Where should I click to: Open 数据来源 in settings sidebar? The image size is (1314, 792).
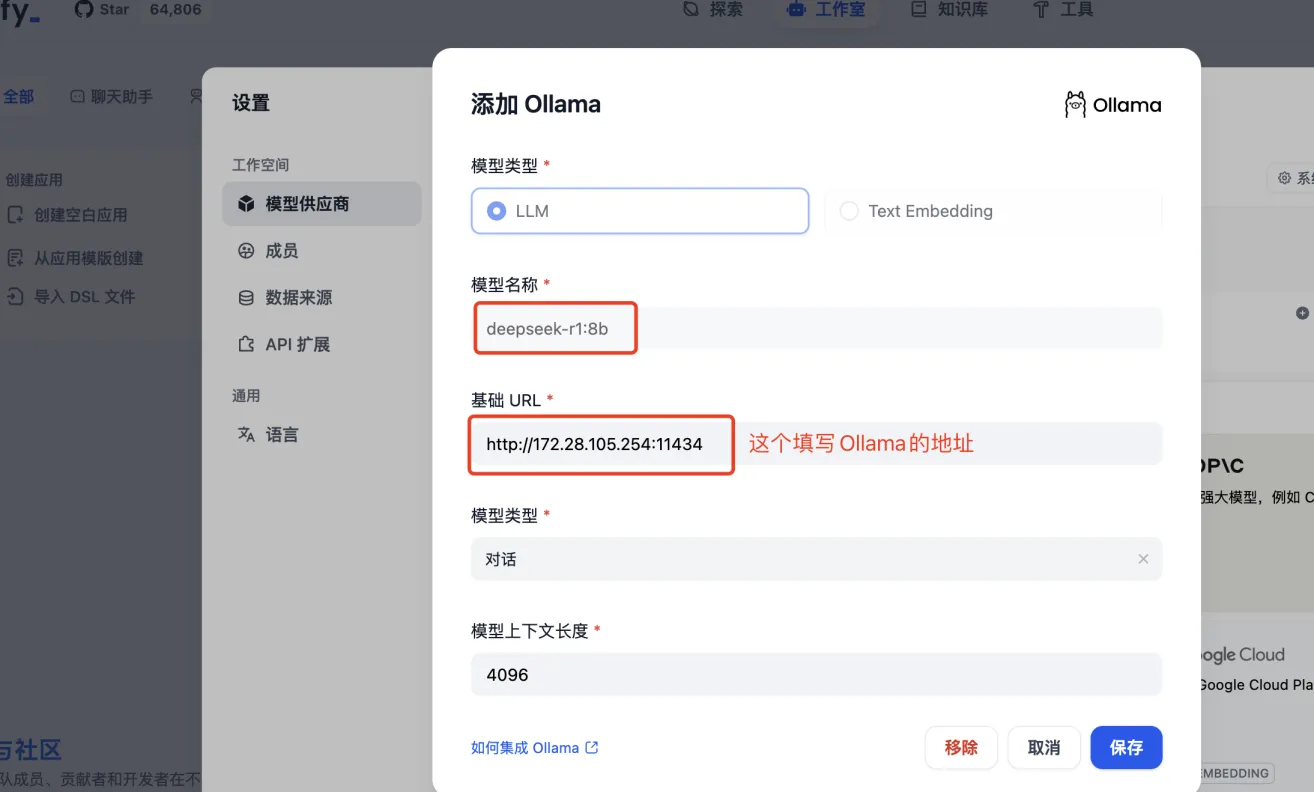click(322, 298)
